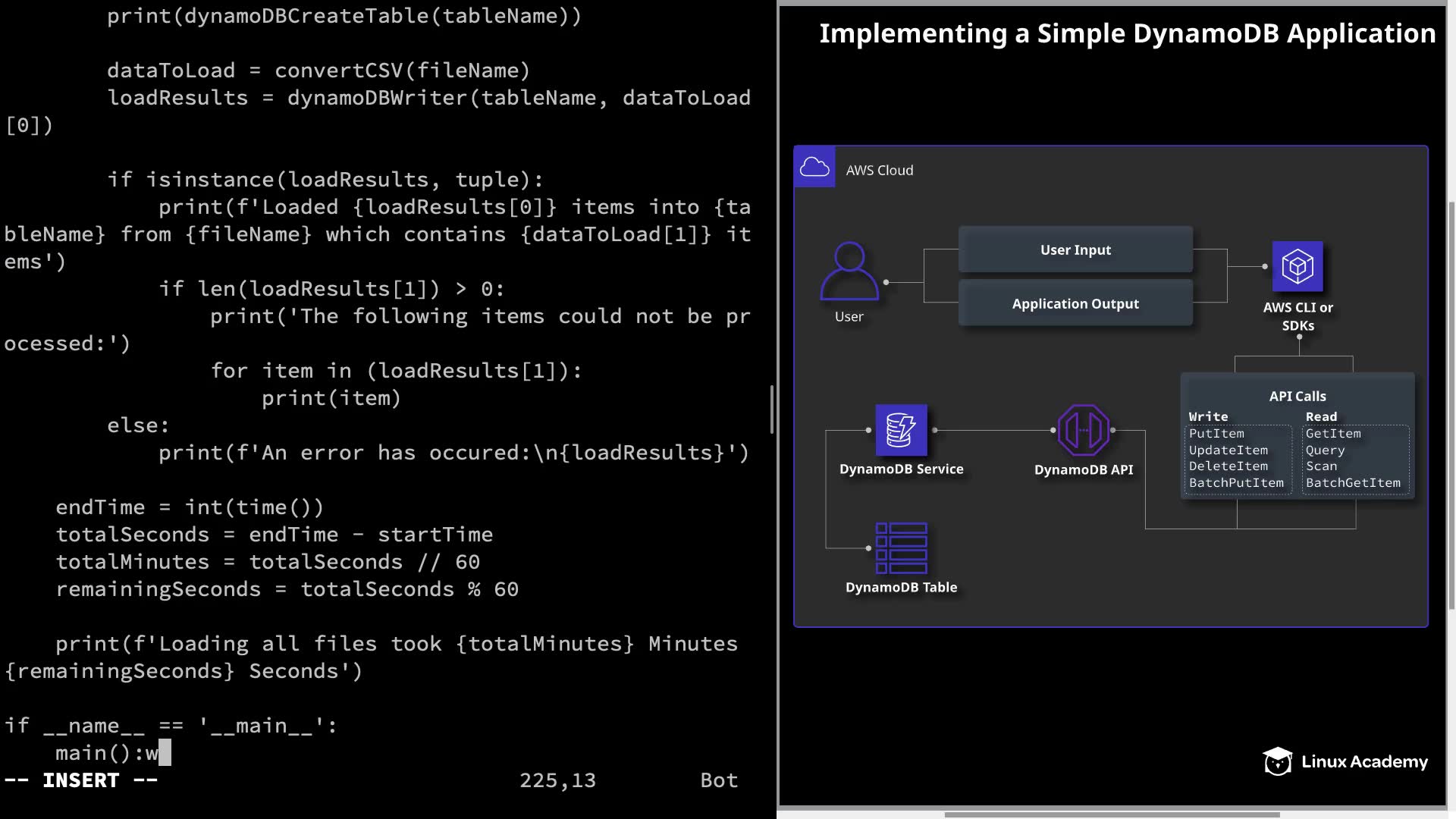This screenshot has width=1456, height=819.
Task: Click the terminal pane divider handle
Action: (772, 409)
